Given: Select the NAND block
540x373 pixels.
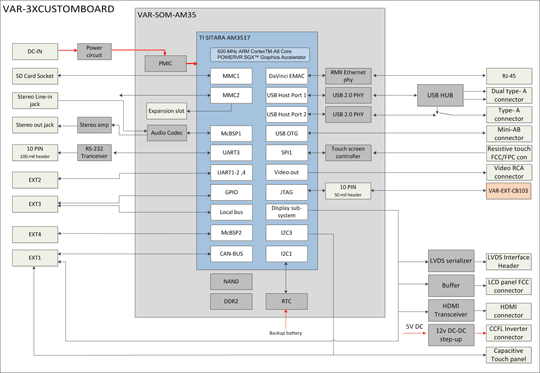Looking at the screenshot, I should 231,282.
